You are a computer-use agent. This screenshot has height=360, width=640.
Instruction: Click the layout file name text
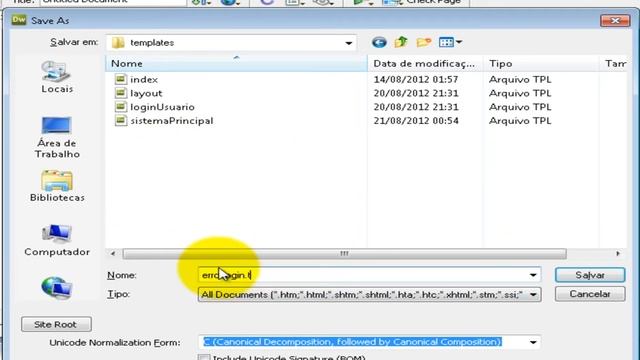(146, 93)
